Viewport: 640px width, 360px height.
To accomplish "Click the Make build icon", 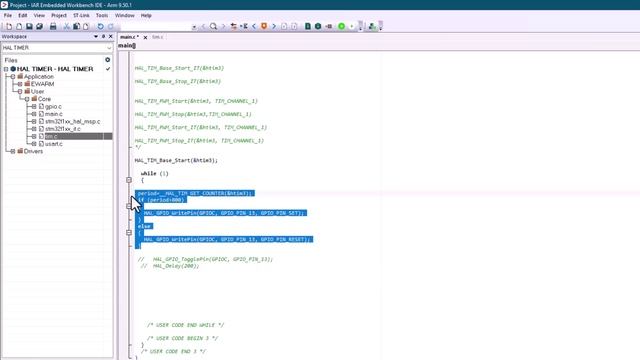I will tap(318, 27).
